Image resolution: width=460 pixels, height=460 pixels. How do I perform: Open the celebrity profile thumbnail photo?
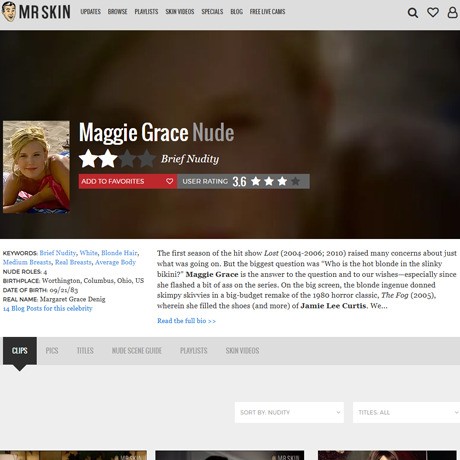(36, 167)
